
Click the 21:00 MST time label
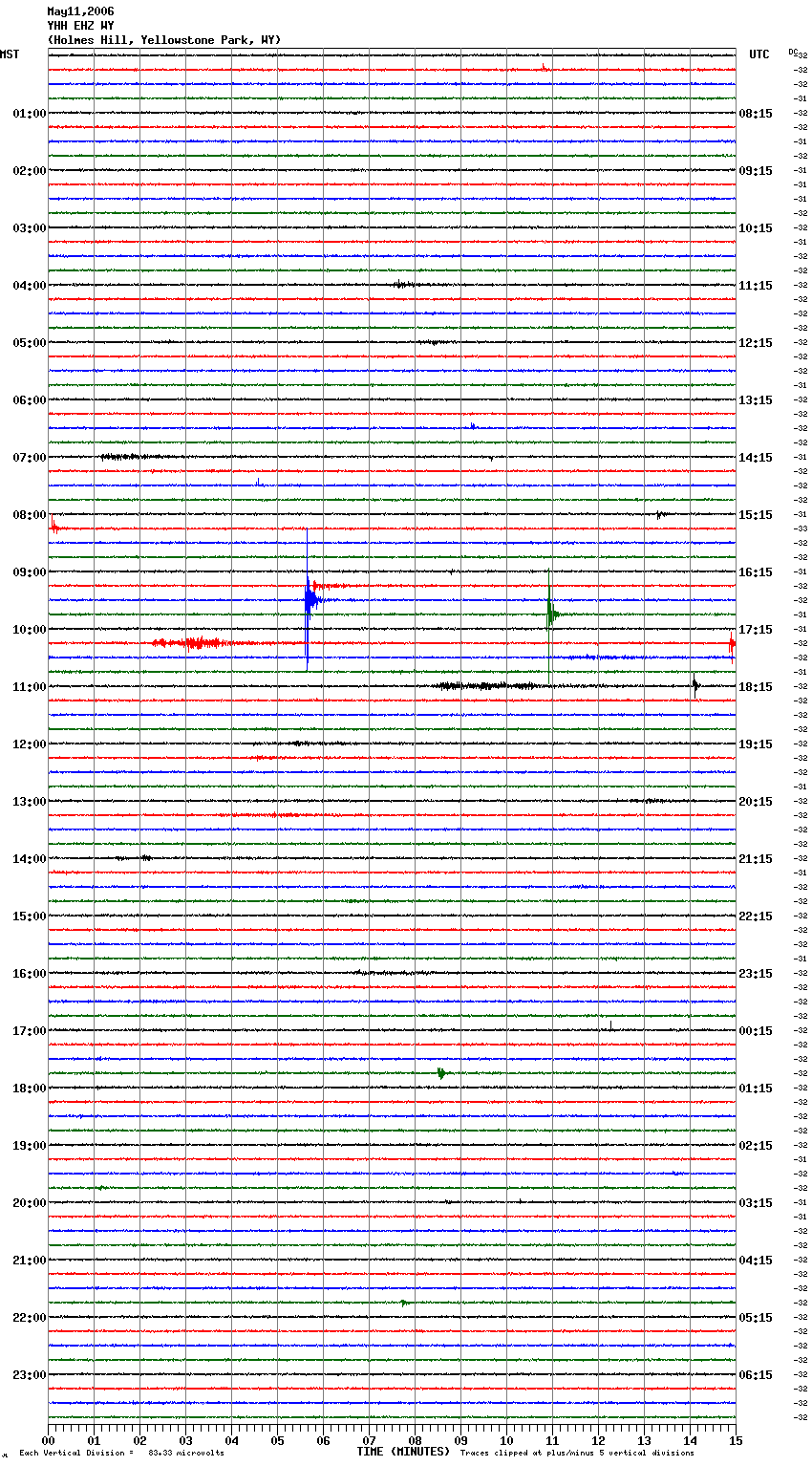30,1261
